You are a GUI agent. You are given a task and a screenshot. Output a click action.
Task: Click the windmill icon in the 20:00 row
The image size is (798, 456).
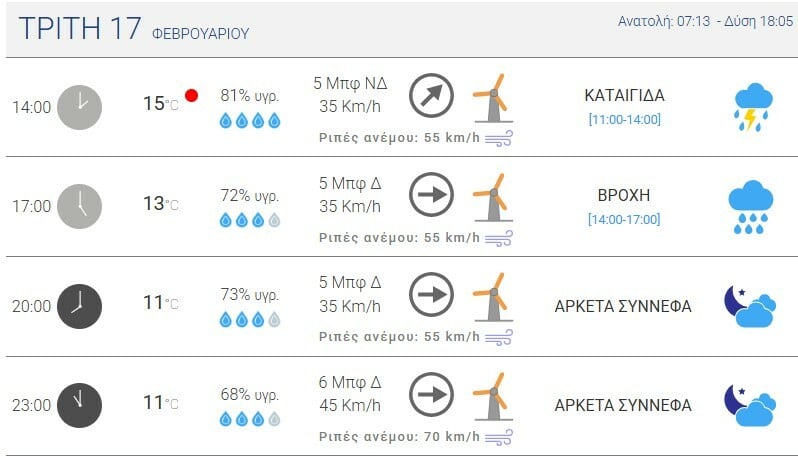tap(491, 295)
